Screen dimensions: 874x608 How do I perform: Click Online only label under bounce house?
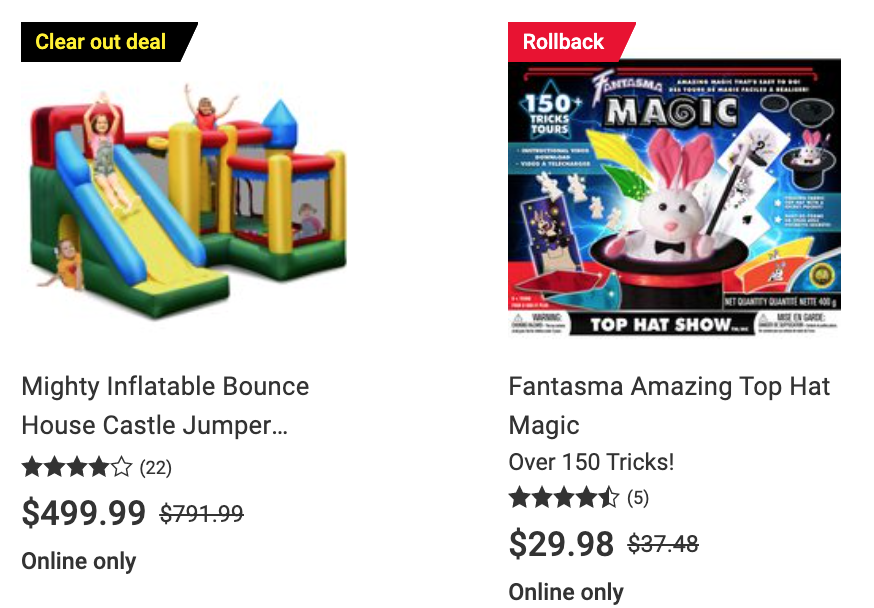[79, 561]
